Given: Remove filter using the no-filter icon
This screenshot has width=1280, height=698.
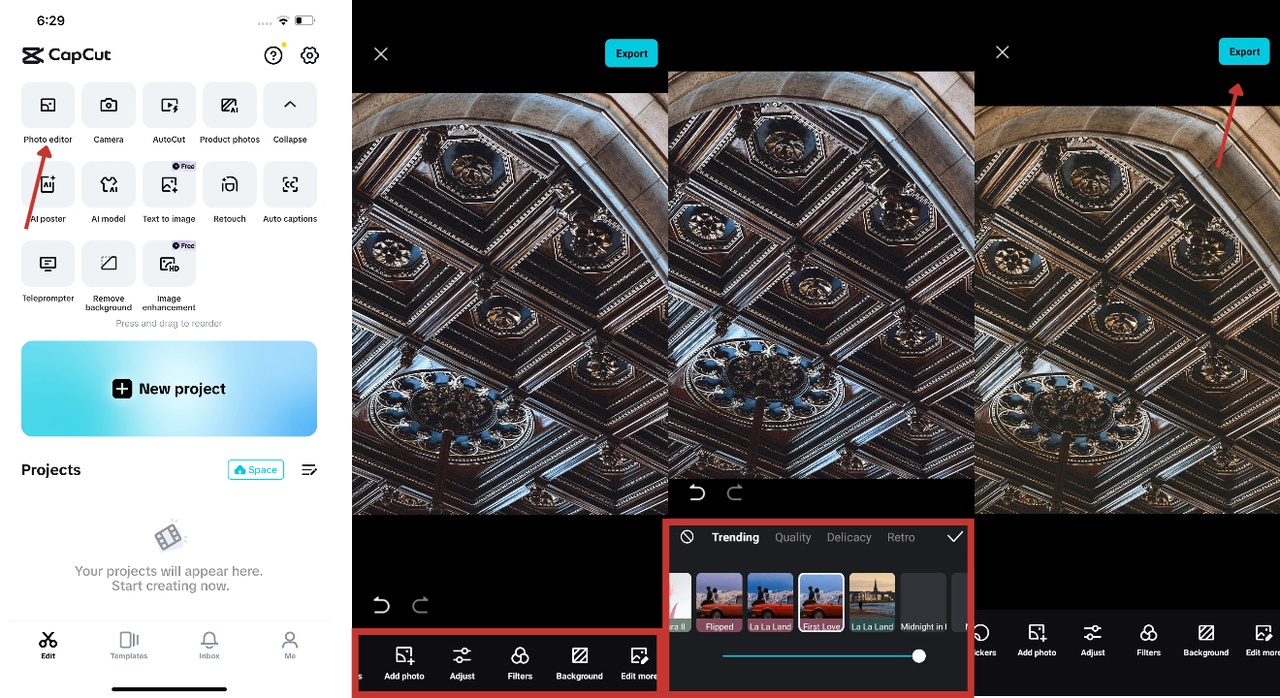Looking at the screenshot, I should (687, 537).
